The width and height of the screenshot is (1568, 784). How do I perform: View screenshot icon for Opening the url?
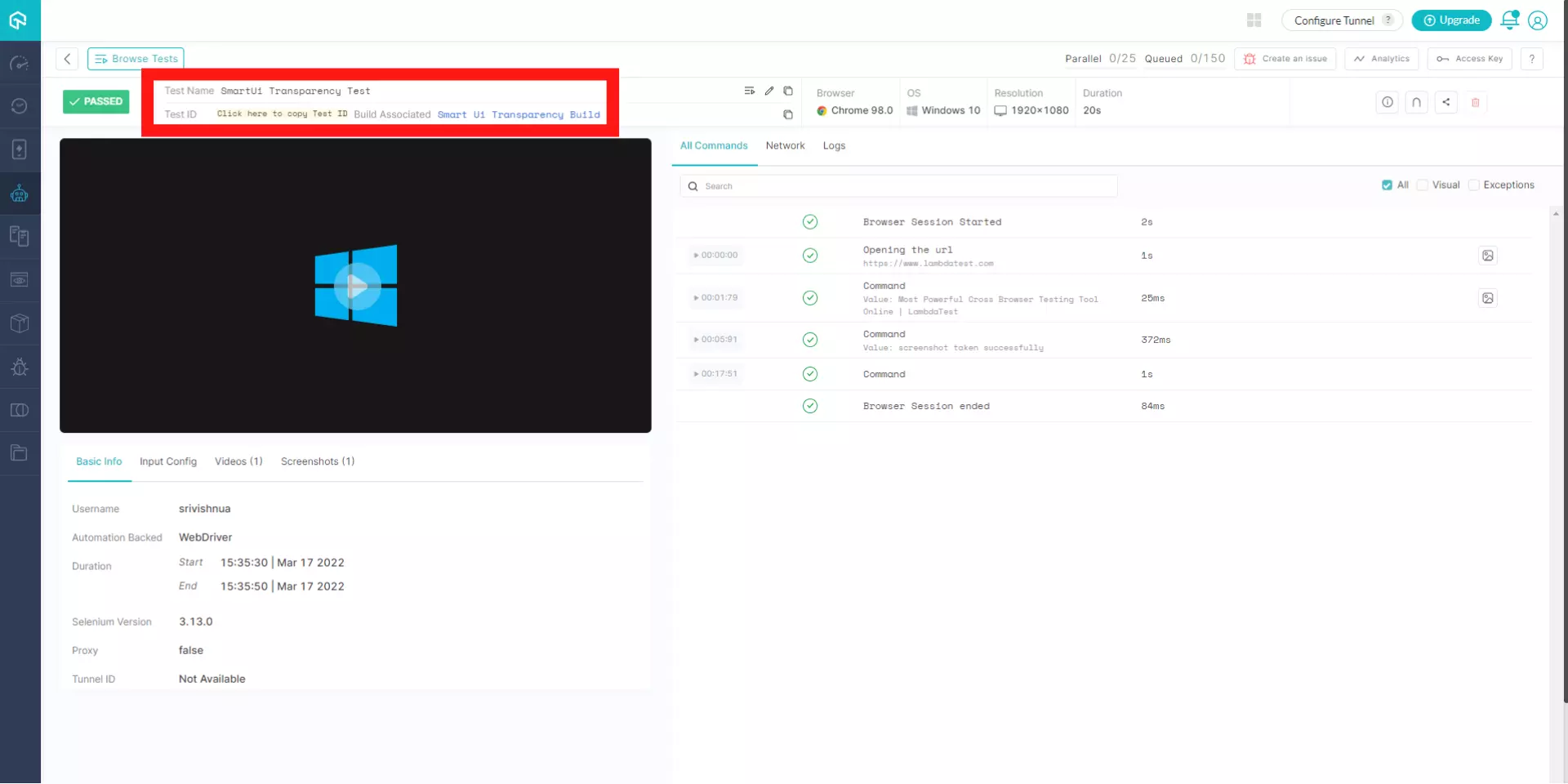click(1487, 256)
